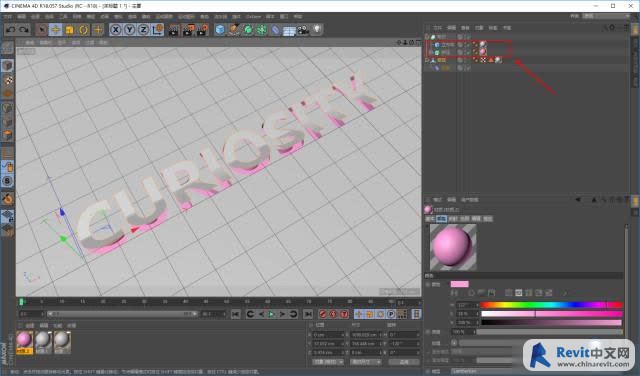640x376 pixels.
Task: Click the H rotation field in the Coordinates manager
Action: coord(404,335)
